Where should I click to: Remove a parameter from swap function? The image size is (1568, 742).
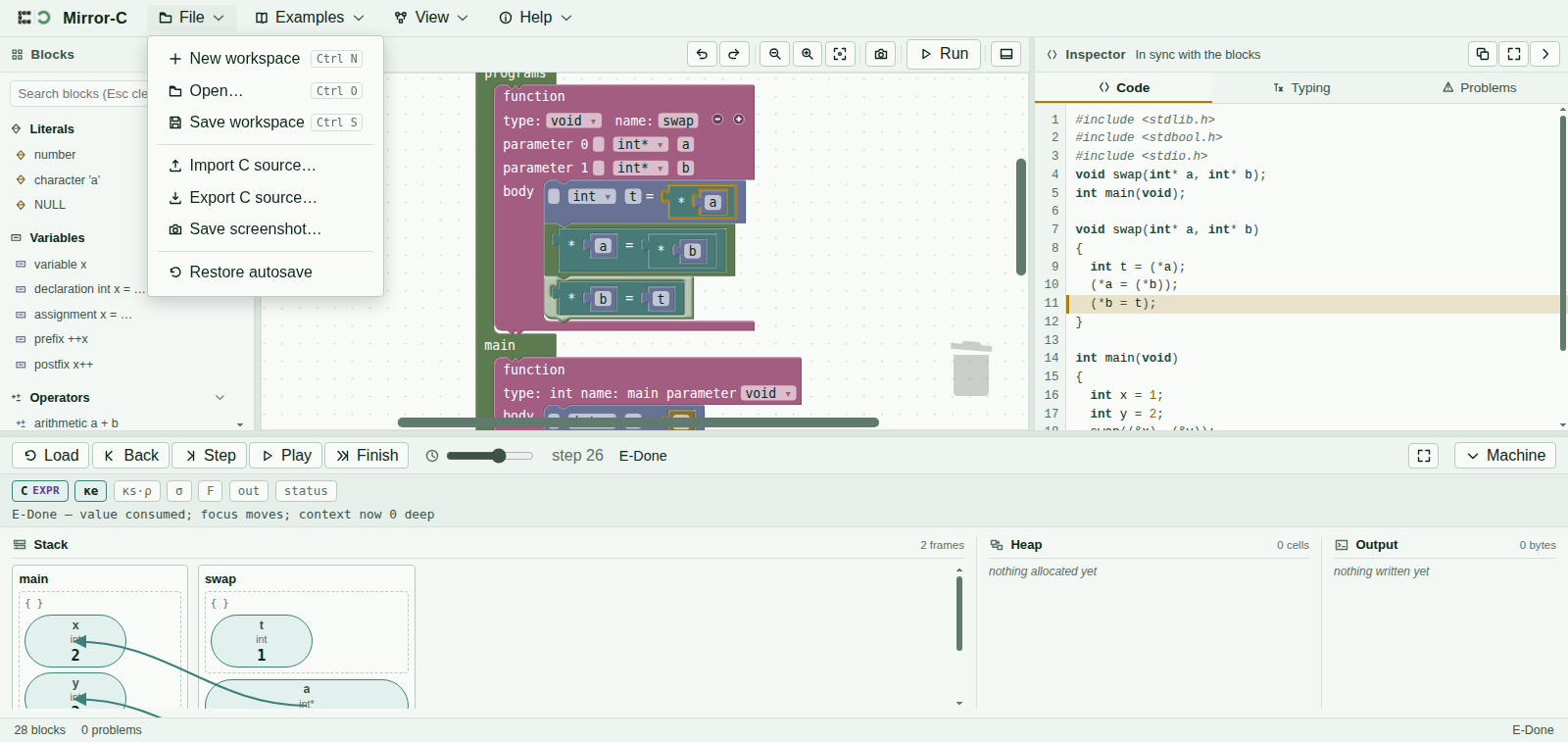click(717, 120)
